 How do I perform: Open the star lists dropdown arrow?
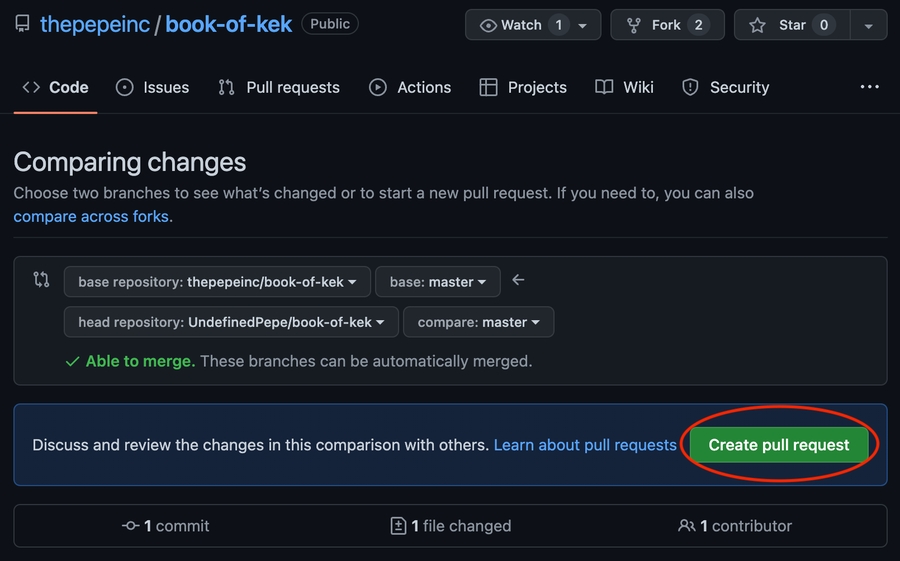click(x=868, y=25)
